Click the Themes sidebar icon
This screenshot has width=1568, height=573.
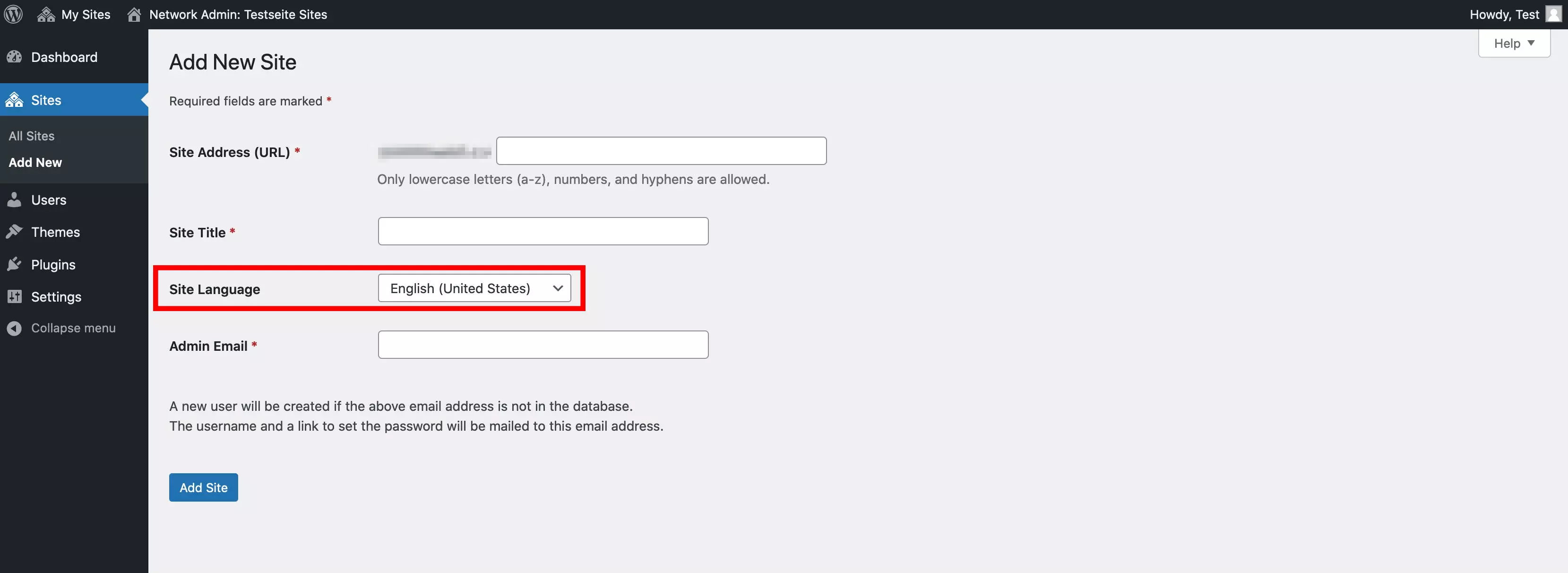pos(13,231)
